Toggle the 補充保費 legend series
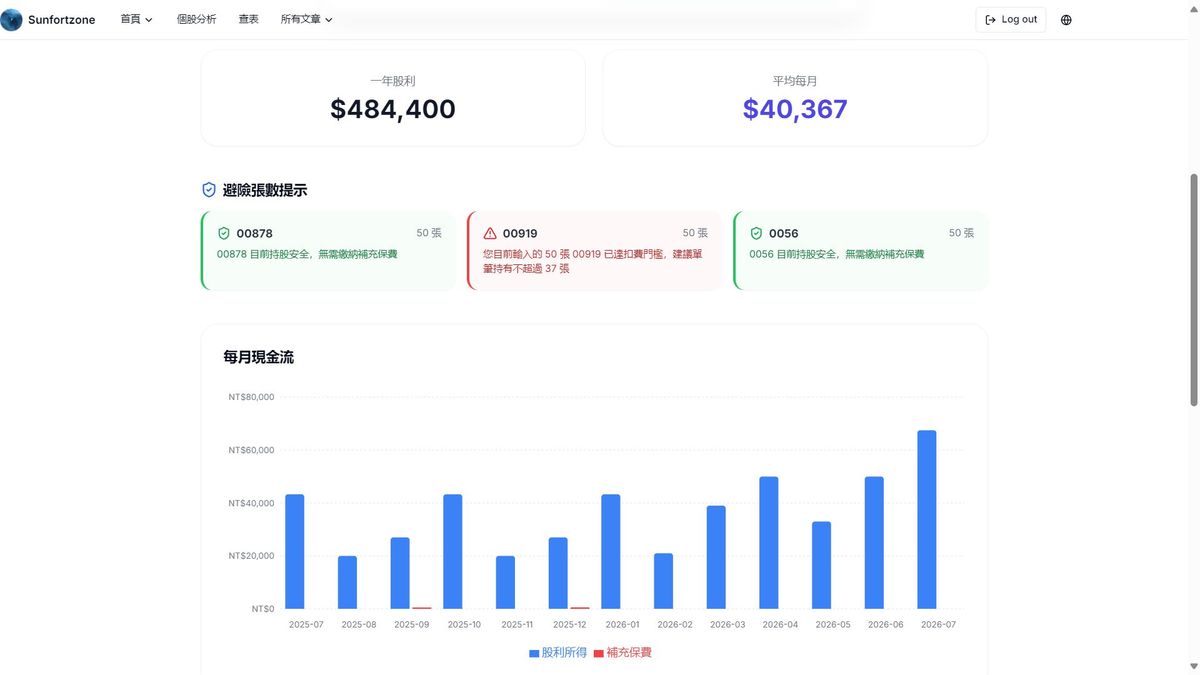Screen dimensions: 1200x675 pos(622,652)
